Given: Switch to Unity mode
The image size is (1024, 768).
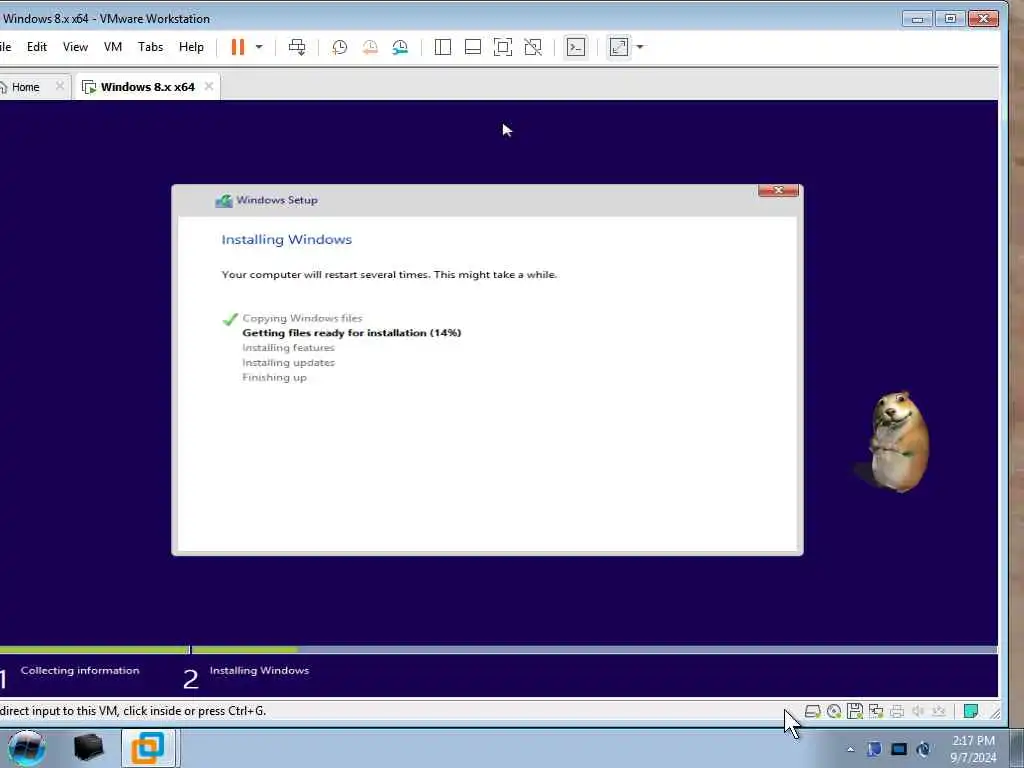Looking at the screenshot, I should pyautogui.click(x=533, y=47).
